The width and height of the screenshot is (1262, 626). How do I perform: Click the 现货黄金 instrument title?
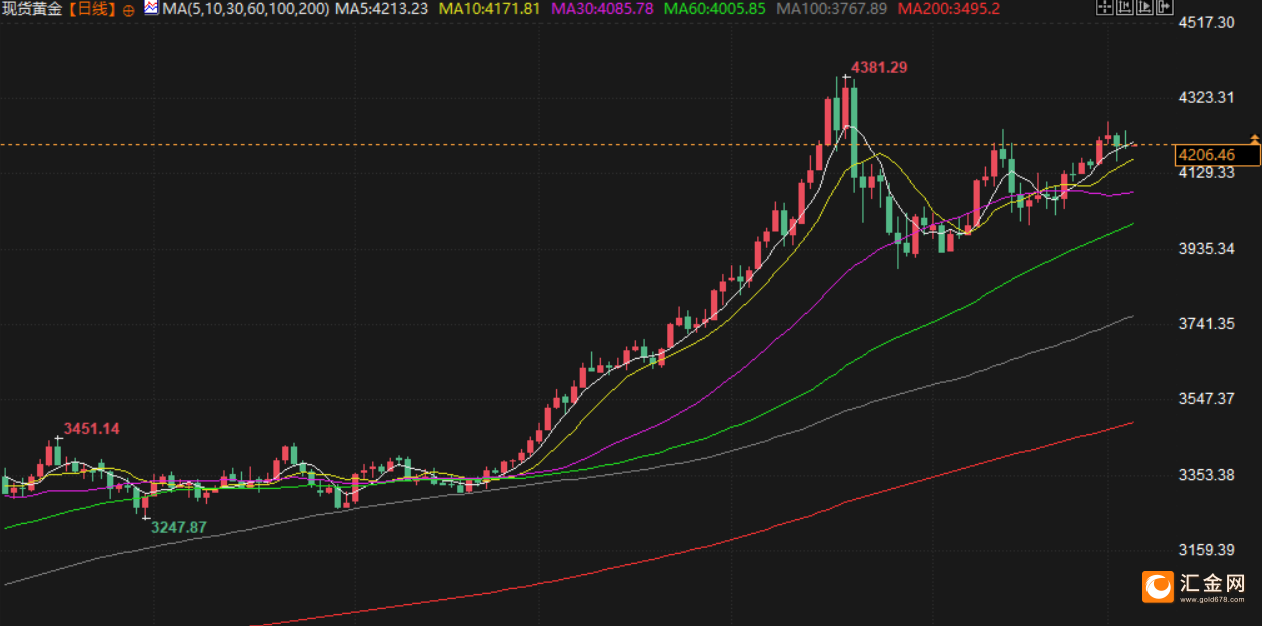coord(34,9)
